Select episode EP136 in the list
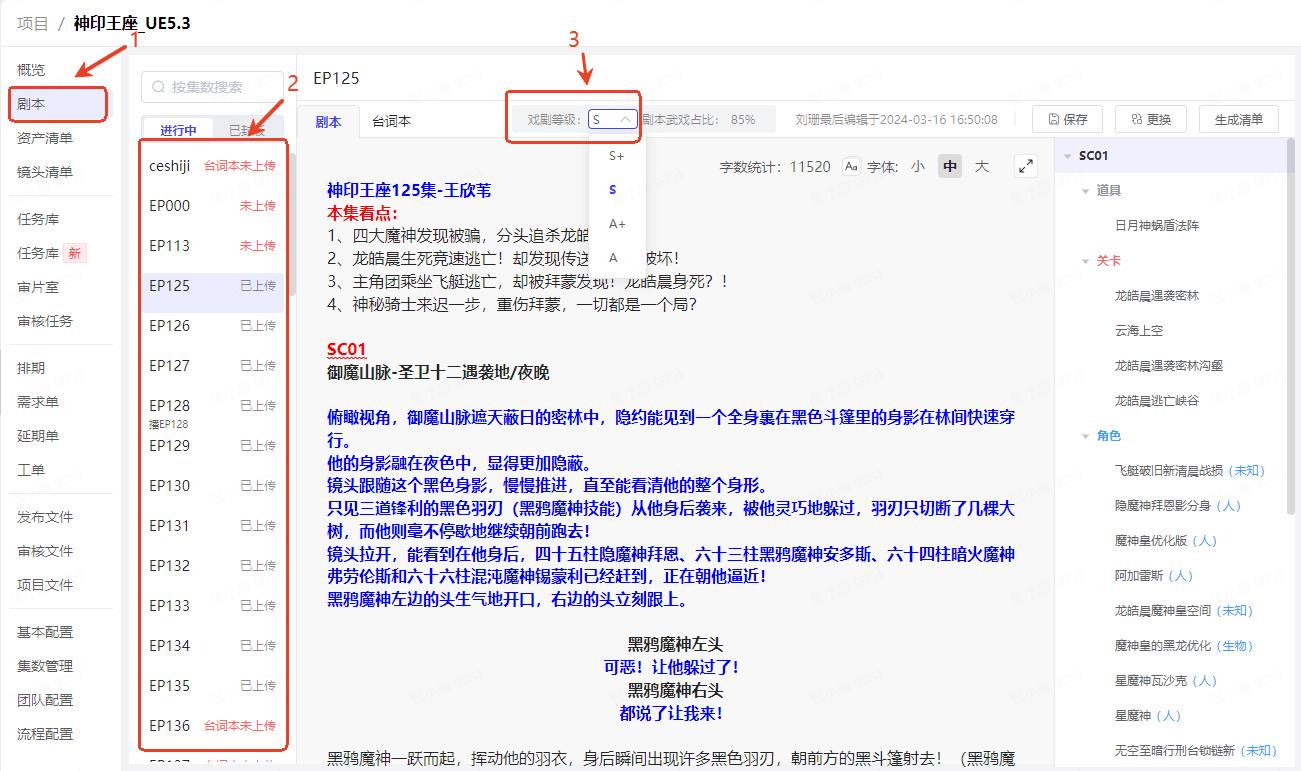Image resolution: width=1301 pixels, height=771 pixels. 212,726
